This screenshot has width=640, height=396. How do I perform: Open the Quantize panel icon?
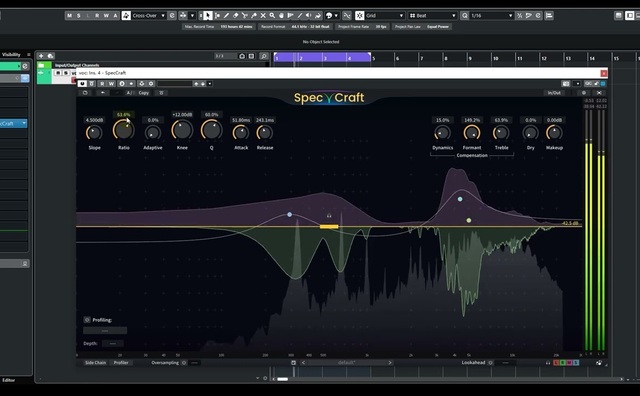538,16
